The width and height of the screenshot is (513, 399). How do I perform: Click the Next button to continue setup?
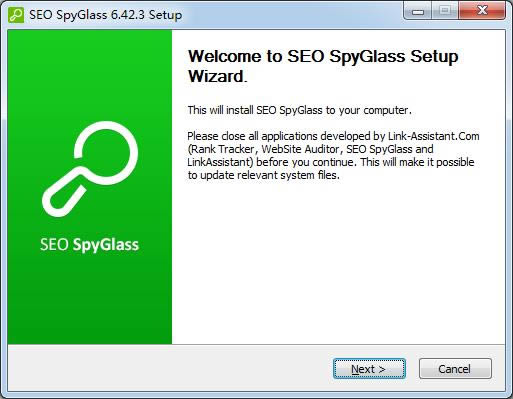pos(369,369)
